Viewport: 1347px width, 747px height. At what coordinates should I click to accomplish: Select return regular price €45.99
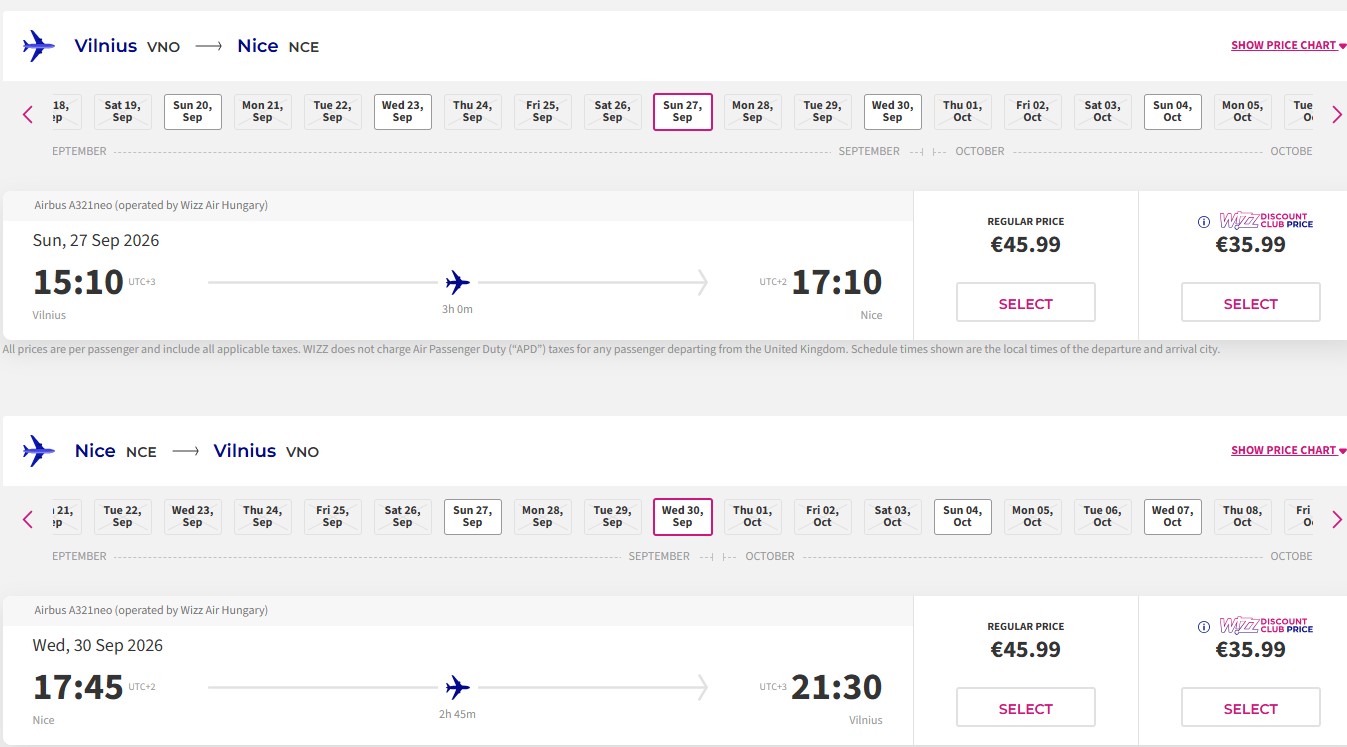(1026, 708)
